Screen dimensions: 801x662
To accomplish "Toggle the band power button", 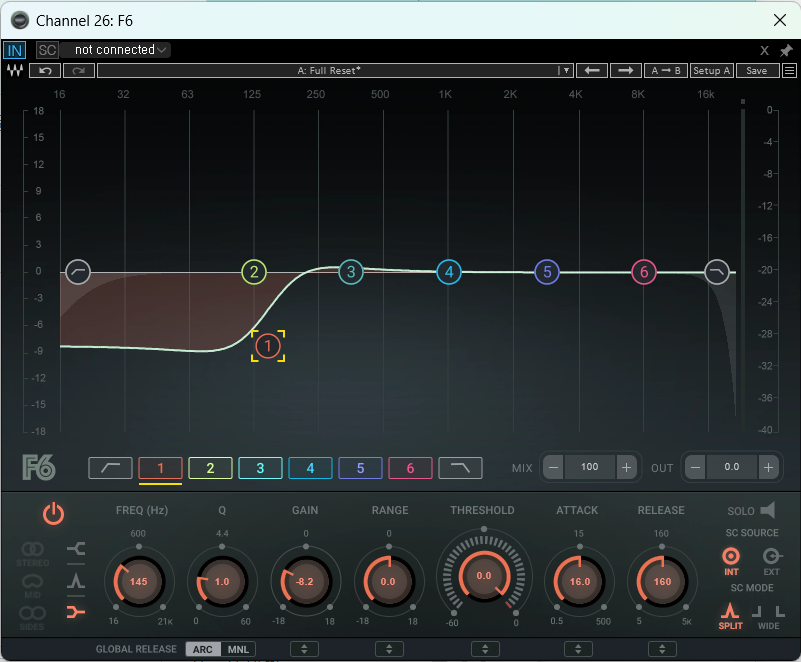I will (53, 514).
